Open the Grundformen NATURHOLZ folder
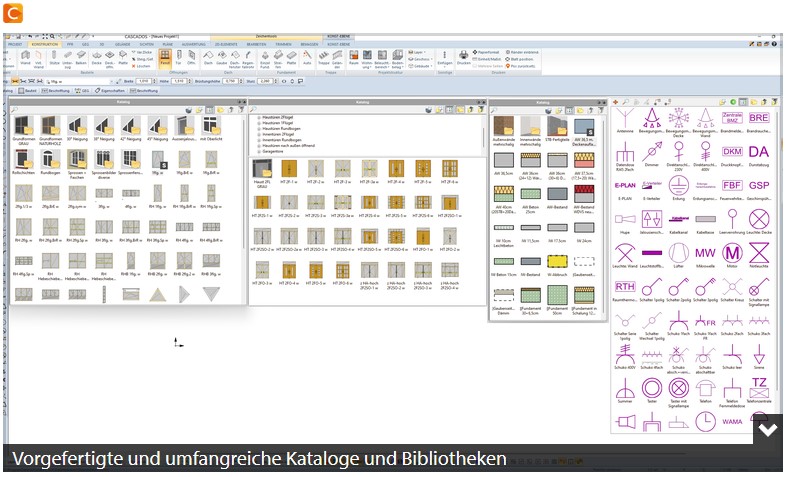This screenshot has height=477, width=786. 50,130
